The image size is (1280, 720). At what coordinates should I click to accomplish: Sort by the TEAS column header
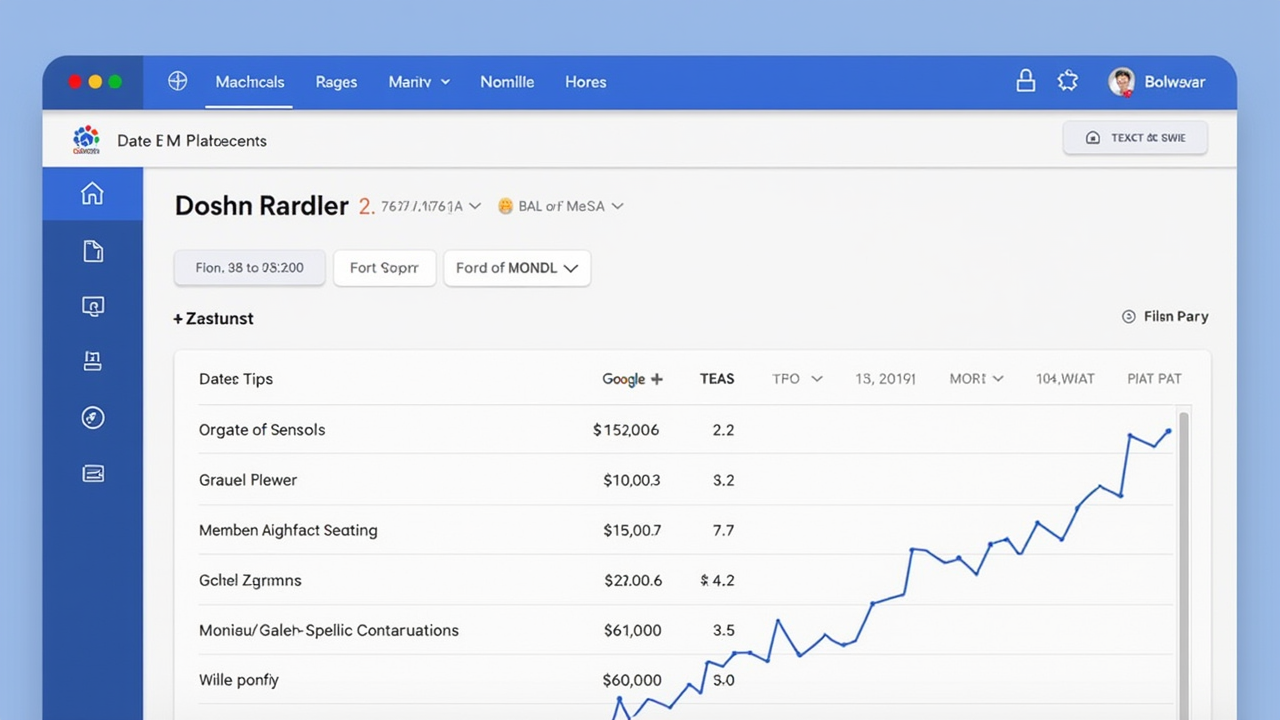tap(717, 379)
